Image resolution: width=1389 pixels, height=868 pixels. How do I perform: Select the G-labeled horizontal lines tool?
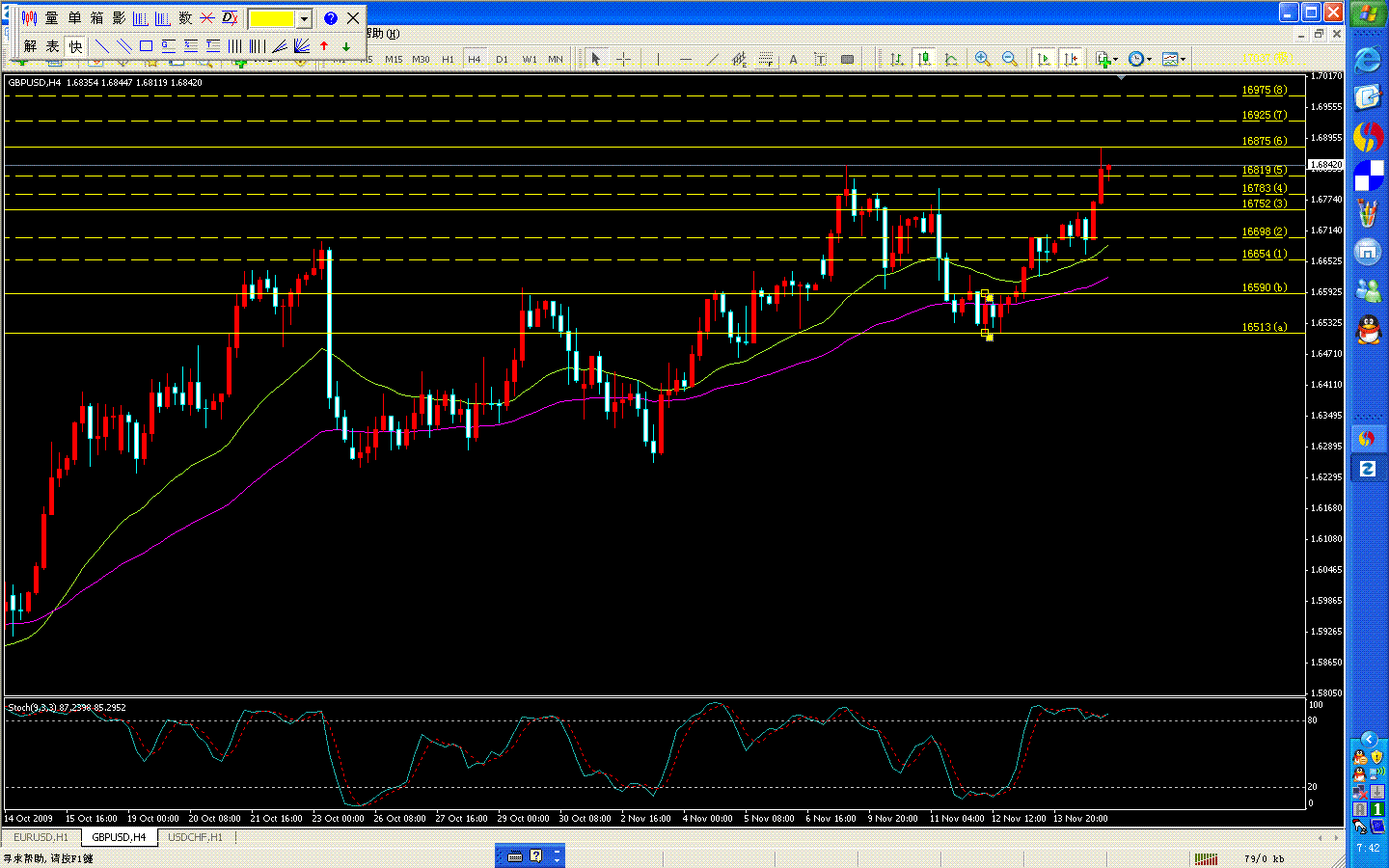tap(168, 45)
